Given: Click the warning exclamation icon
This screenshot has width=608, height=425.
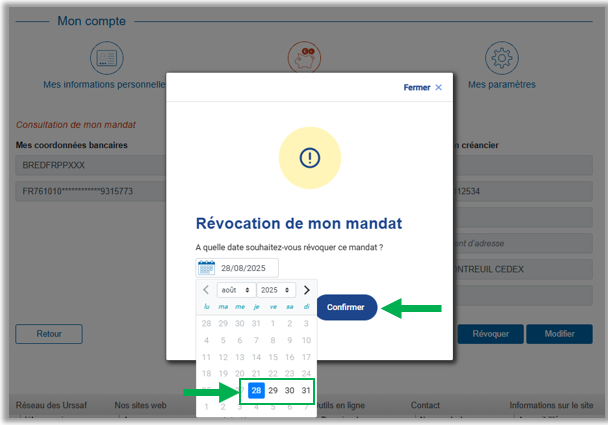Looking at the screenshot, I should pyautogui.click(x=310, y=158).
